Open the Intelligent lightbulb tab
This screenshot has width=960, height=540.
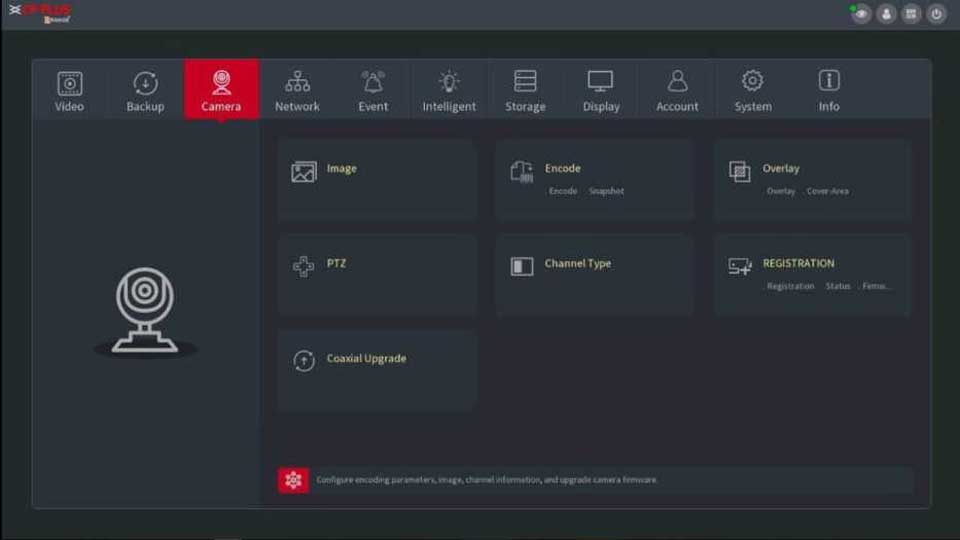[449, 90]
